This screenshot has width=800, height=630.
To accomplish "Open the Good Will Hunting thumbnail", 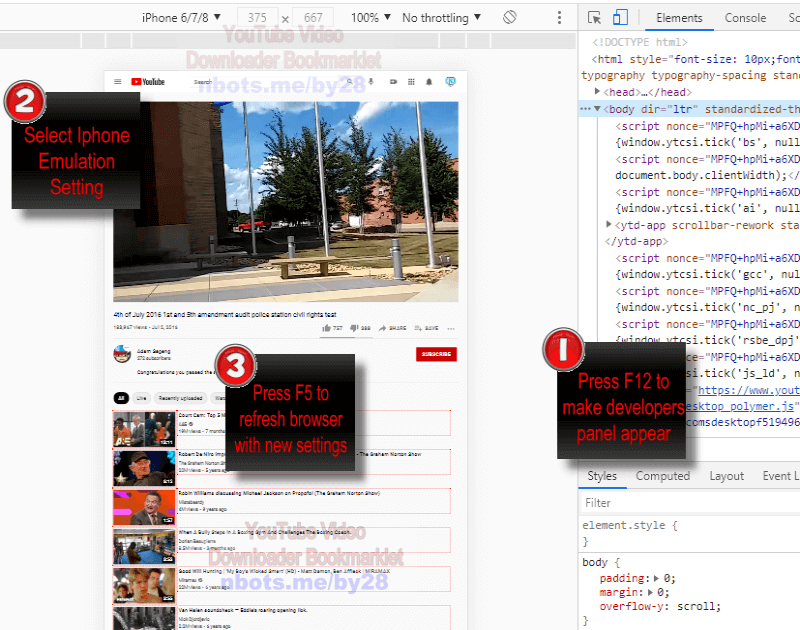I will point(144,586).
